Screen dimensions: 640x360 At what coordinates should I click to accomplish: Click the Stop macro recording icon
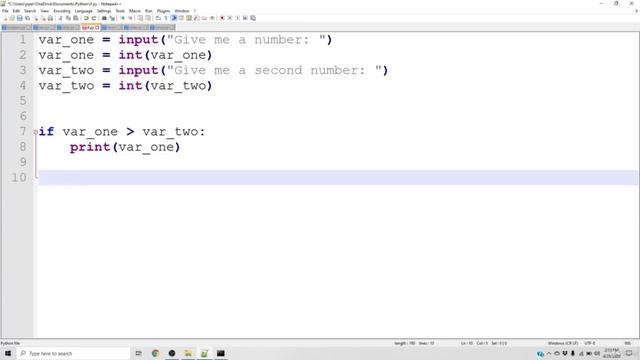click(229, 18)
